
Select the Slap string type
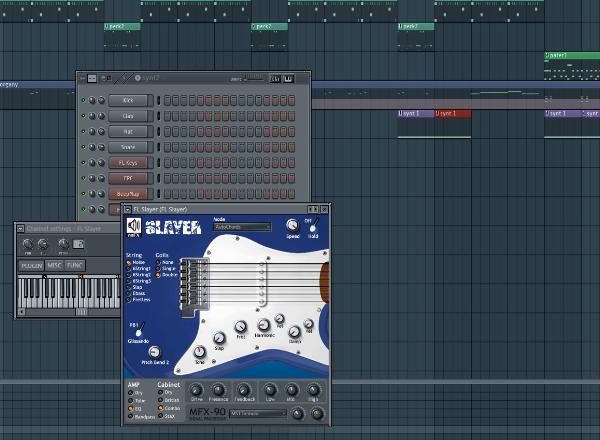tap(135, 287)
